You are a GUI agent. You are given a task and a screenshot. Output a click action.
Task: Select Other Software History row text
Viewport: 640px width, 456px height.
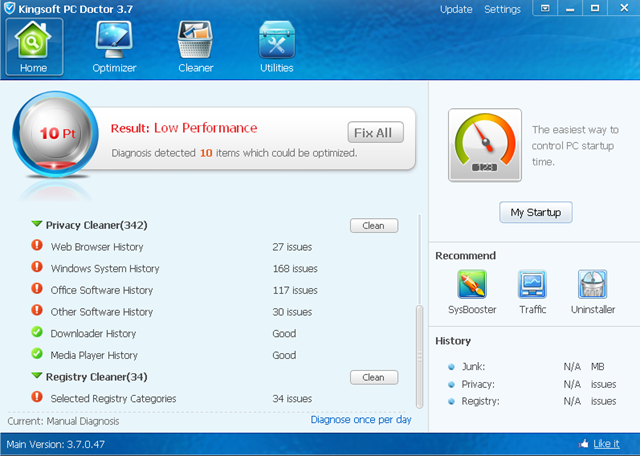[x=102, y=312]
